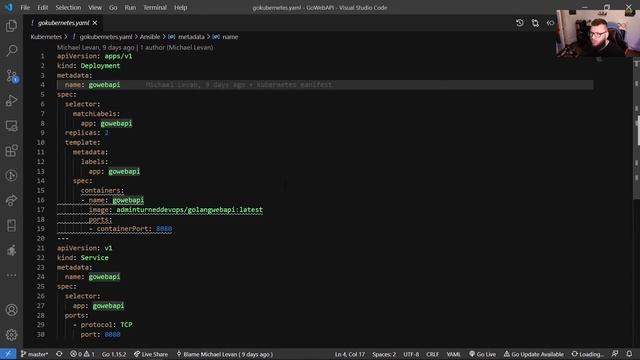Change language mode via YAML status item
Viewport: 640px width, 360px height.
(x=453, y=354)
